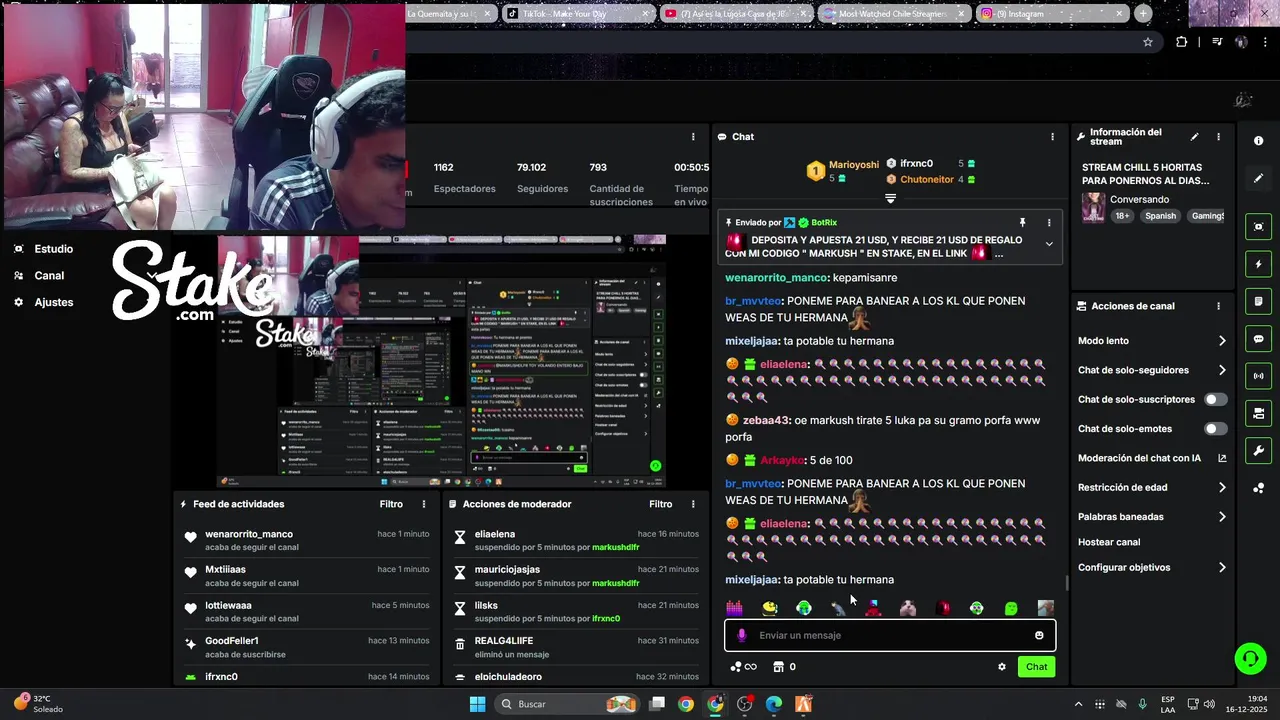
Task: Click the Windows Start button
Action: click(477, 704)
